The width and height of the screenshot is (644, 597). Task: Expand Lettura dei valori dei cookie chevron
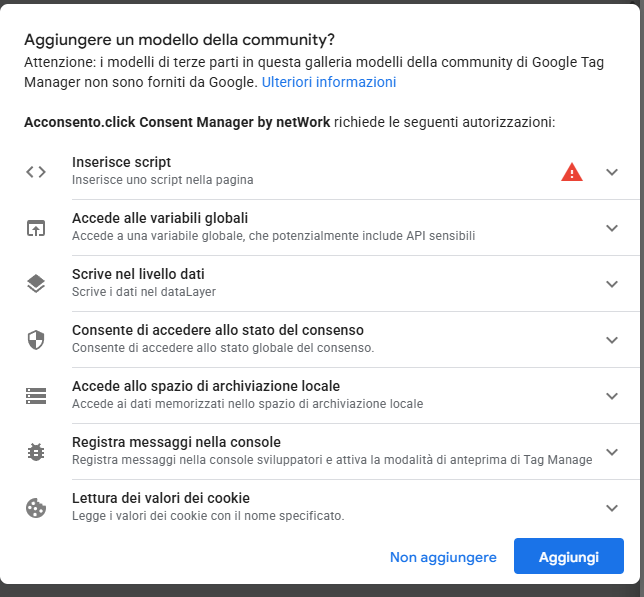(612, 508)
